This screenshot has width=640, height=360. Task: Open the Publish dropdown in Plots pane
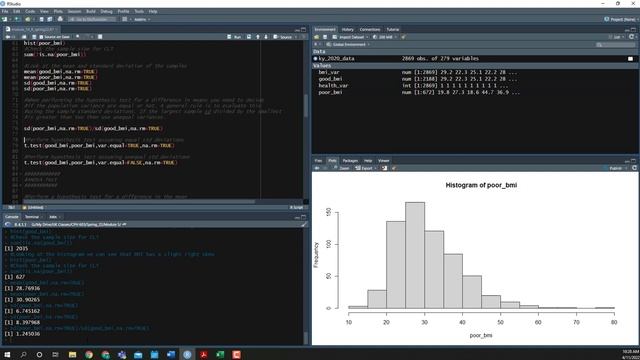point(615,168)
